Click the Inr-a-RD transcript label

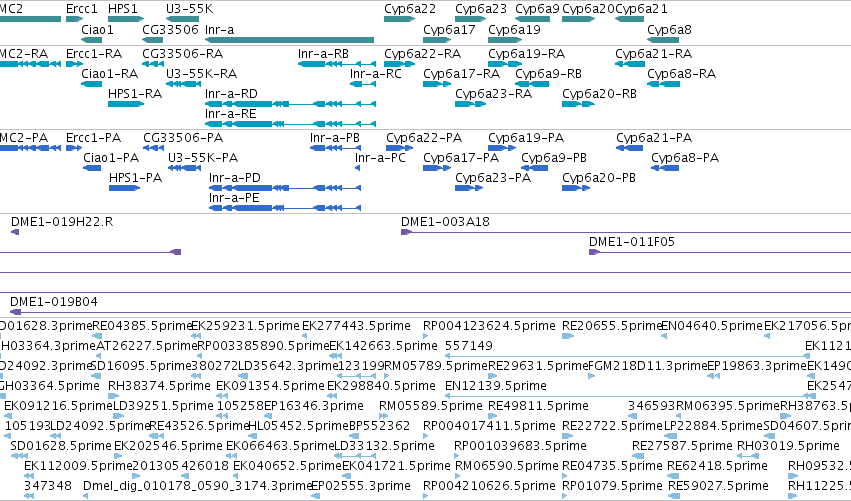click(x=231, y=94)
